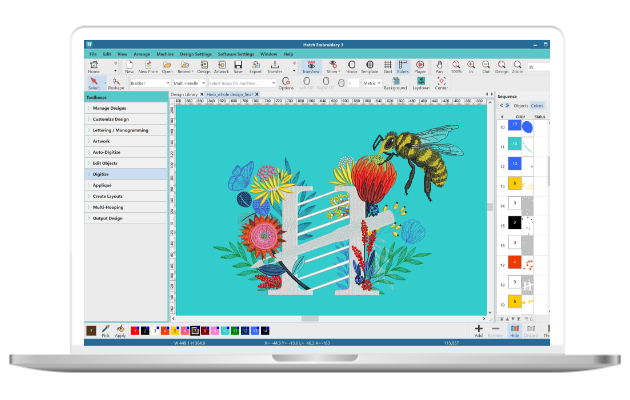Click the Pick color tool

pos(106,329)
